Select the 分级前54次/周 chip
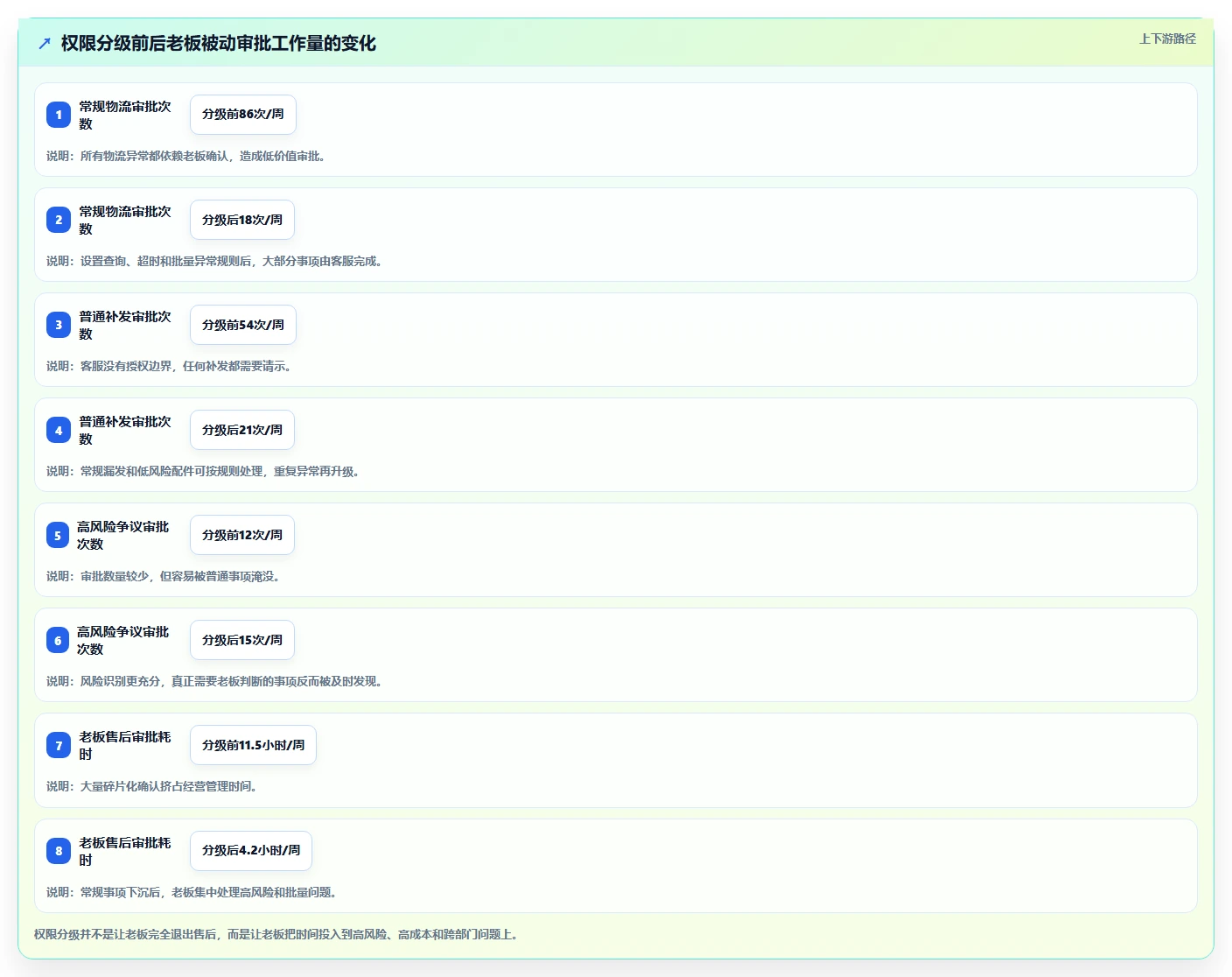The image size is (1232, 977). tap(243, 325)
